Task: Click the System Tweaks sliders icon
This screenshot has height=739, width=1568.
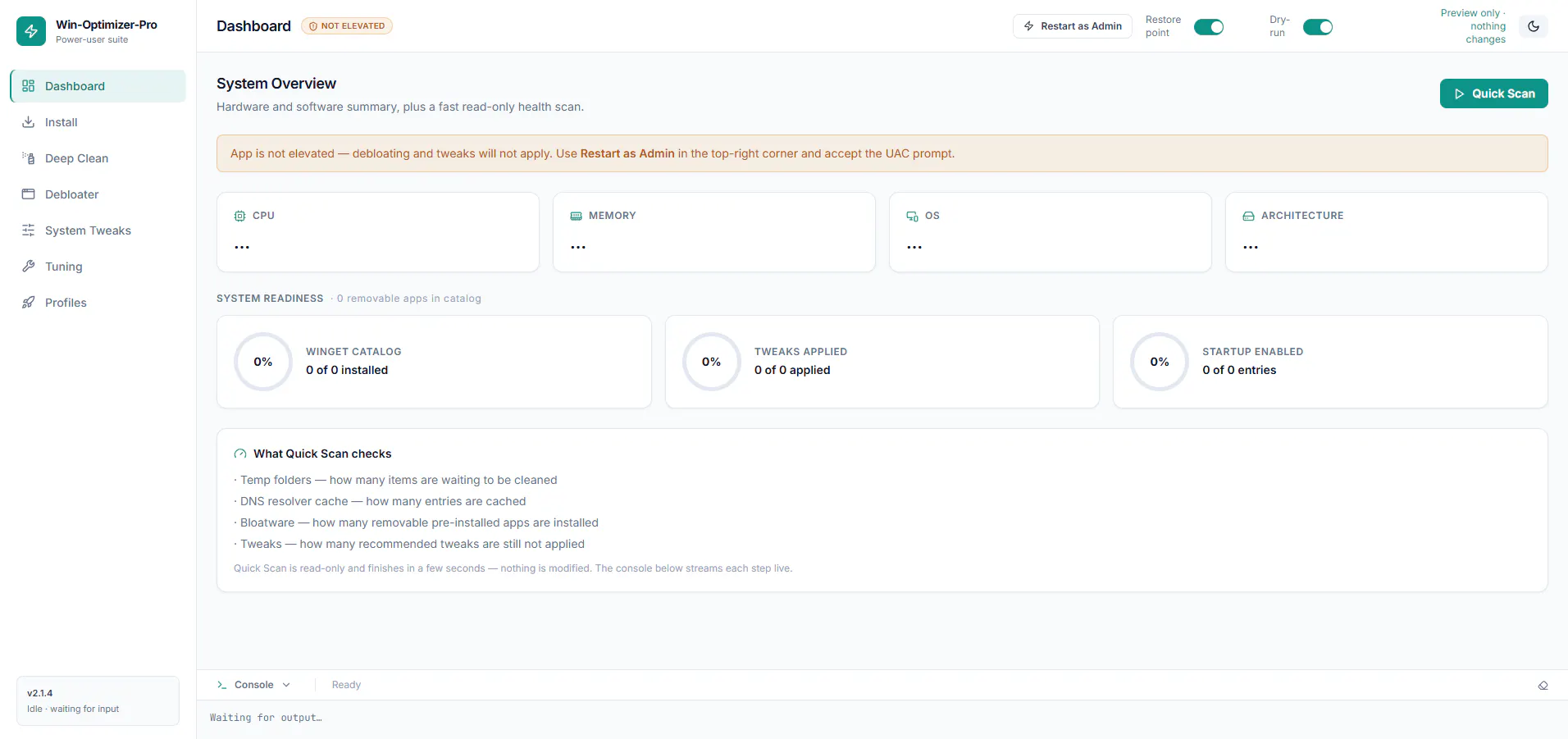Action: coord(28,230)
